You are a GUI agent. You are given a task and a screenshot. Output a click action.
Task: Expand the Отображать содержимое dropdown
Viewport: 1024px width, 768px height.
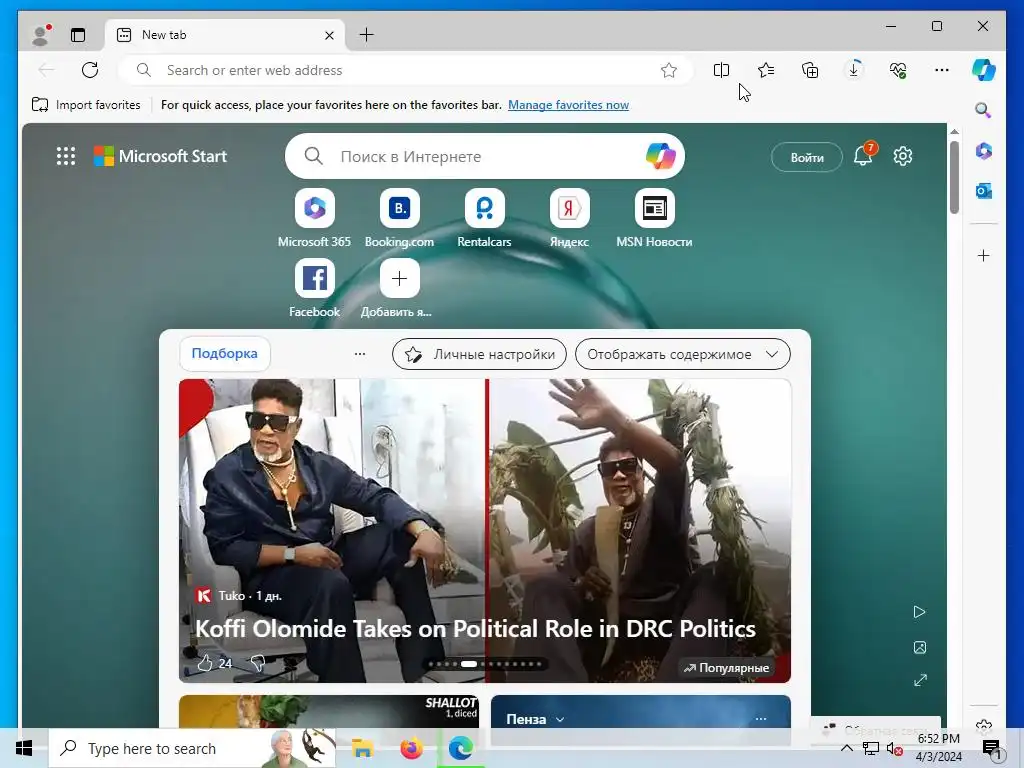[x=682, y=354]
